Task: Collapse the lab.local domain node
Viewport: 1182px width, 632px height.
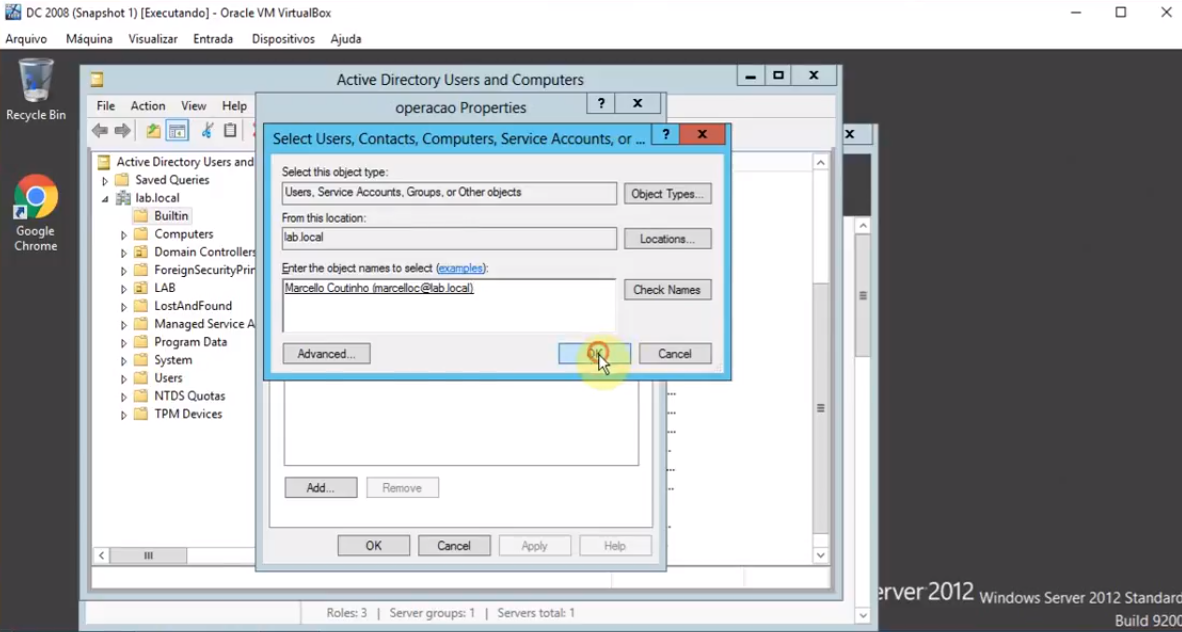Action: (106, 198)
